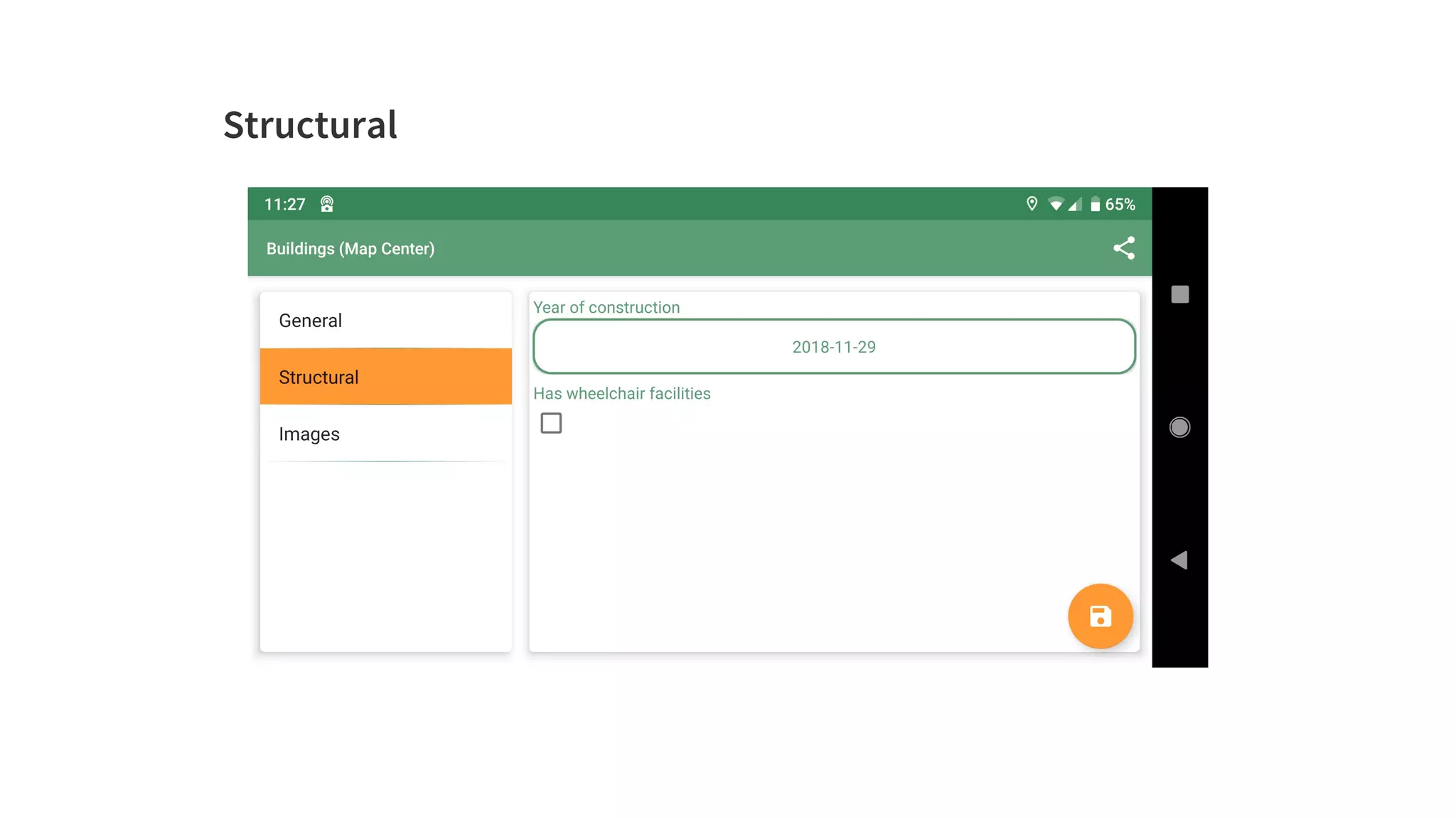Tap the Android back navigation triangle
This screenshot has height=819, width=1456.
coord(1179,560)
